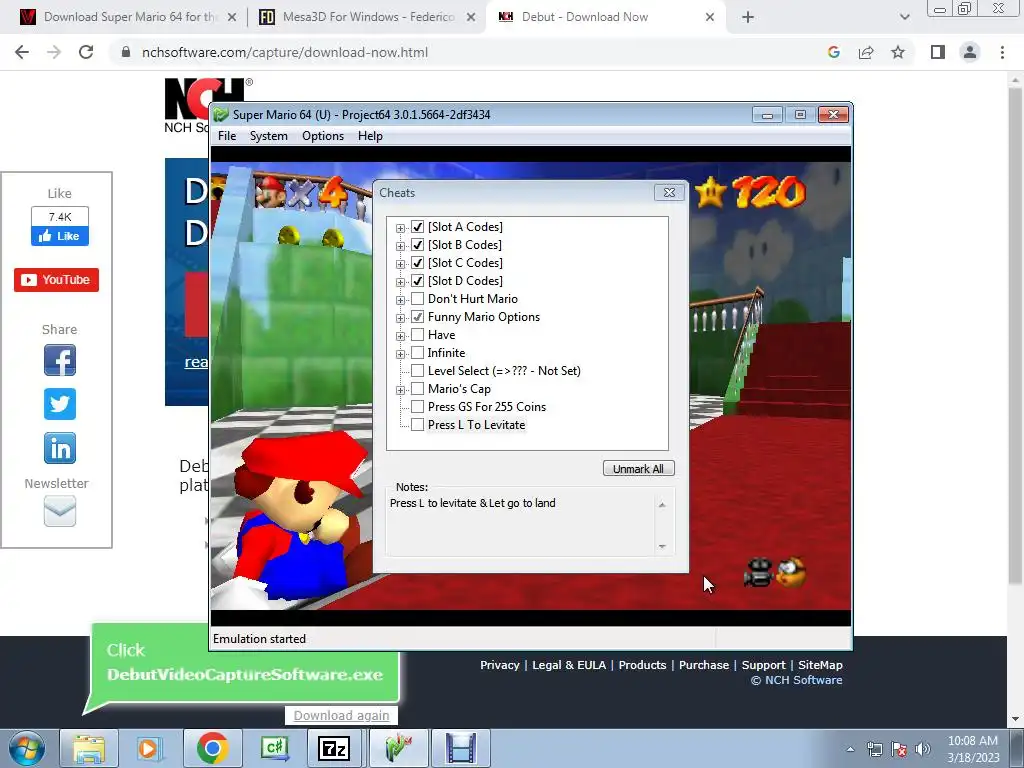Open Windows Start menu
The width and height of the screenshot is (1024, 768).
pos(26,748)
